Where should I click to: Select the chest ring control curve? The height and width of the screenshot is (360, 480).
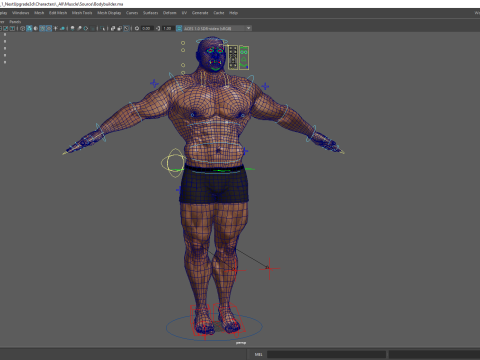point(214,125)
